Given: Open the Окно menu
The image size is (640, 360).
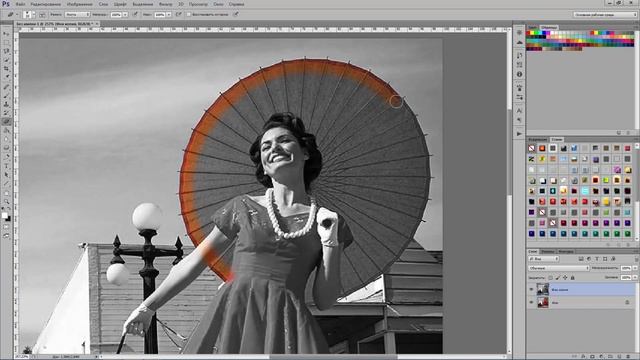Looking at the screenshot, I should tap(218, 4).
